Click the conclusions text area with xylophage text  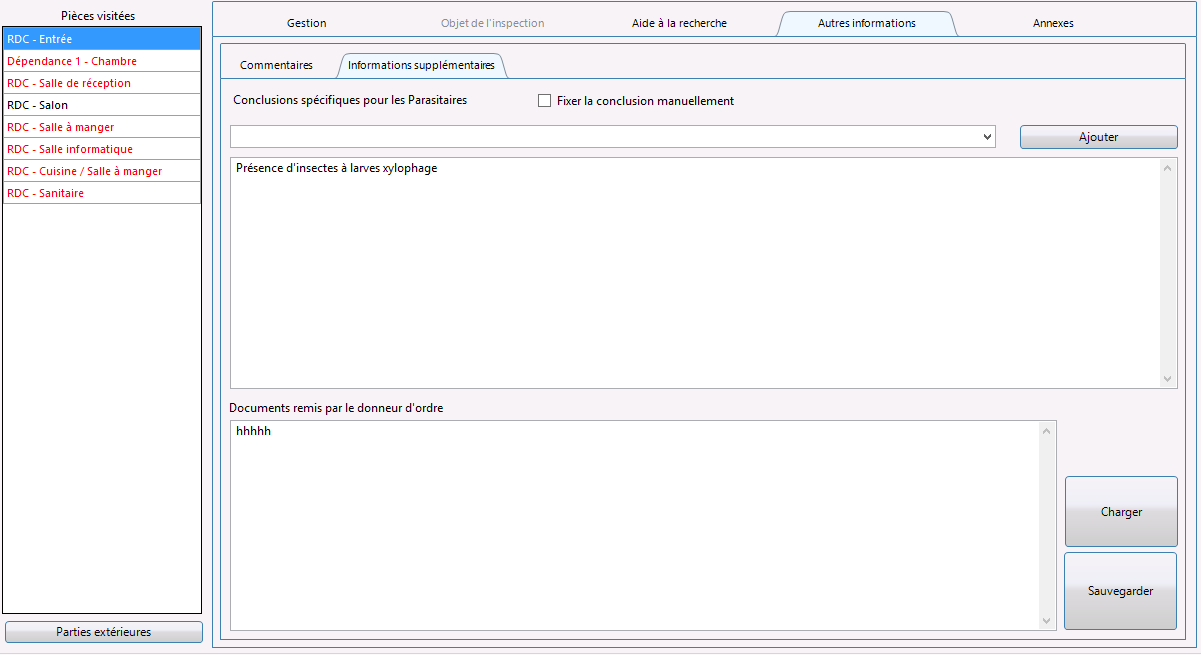696,273
